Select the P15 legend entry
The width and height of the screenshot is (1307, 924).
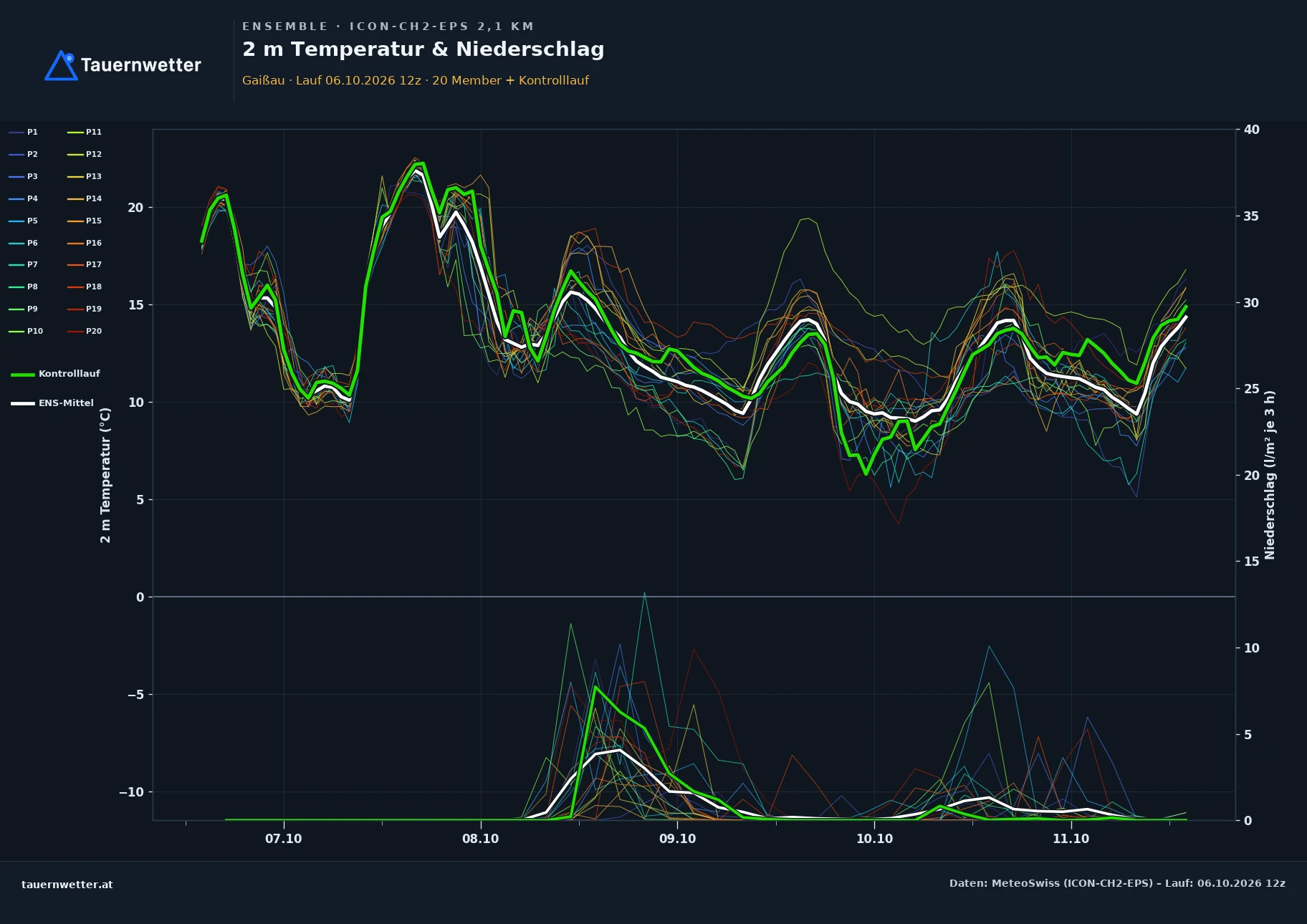(85, 221)
